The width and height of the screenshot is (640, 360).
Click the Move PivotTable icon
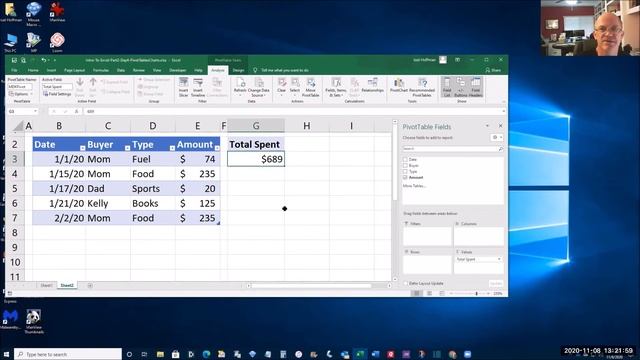(311, 87)
